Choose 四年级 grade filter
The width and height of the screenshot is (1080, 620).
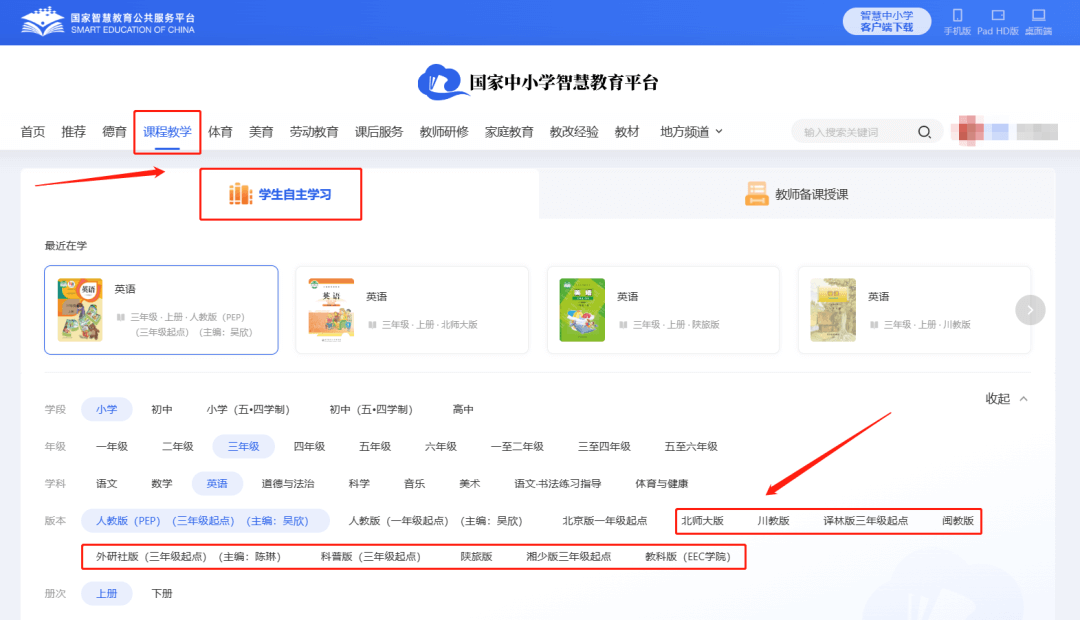coord(309,446)
